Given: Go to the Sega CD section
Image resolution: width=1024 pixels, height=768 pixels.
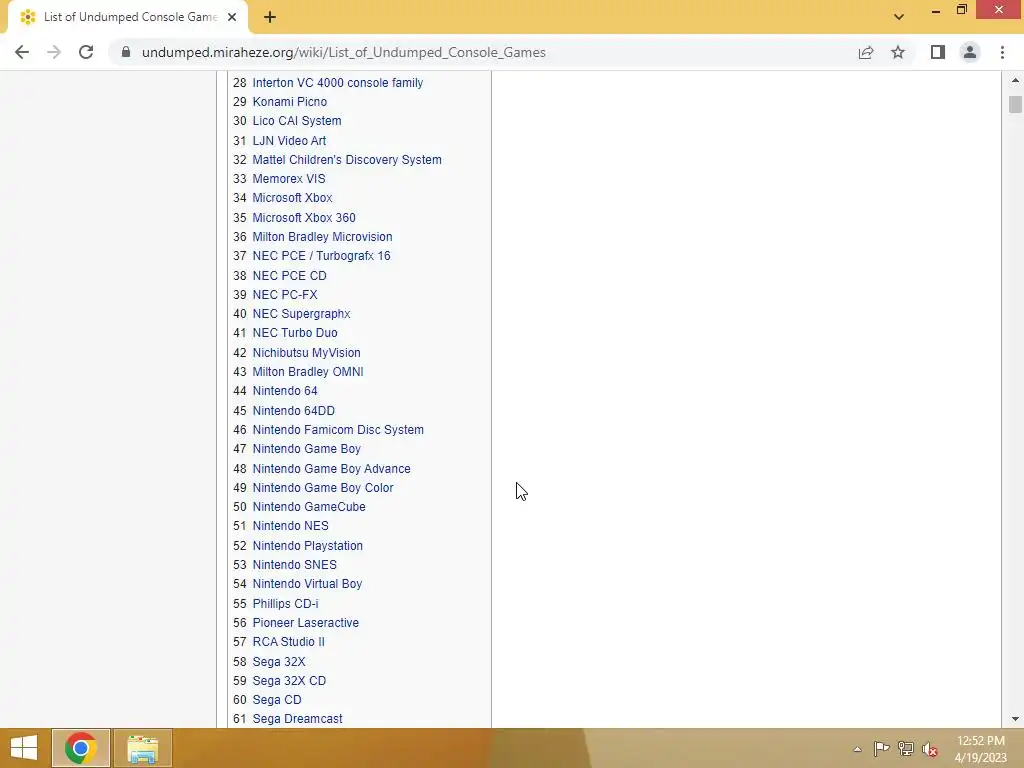Looking at the screenshot, I should click(x=277, y=700).
